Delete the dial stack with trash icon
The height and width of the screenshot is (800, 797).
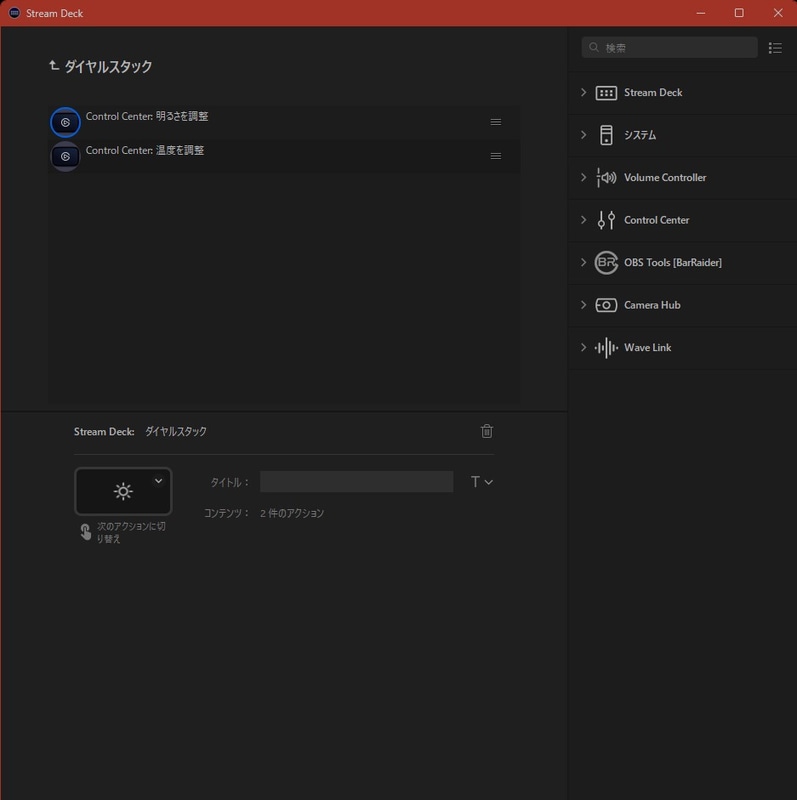click(x=487, y=431)
